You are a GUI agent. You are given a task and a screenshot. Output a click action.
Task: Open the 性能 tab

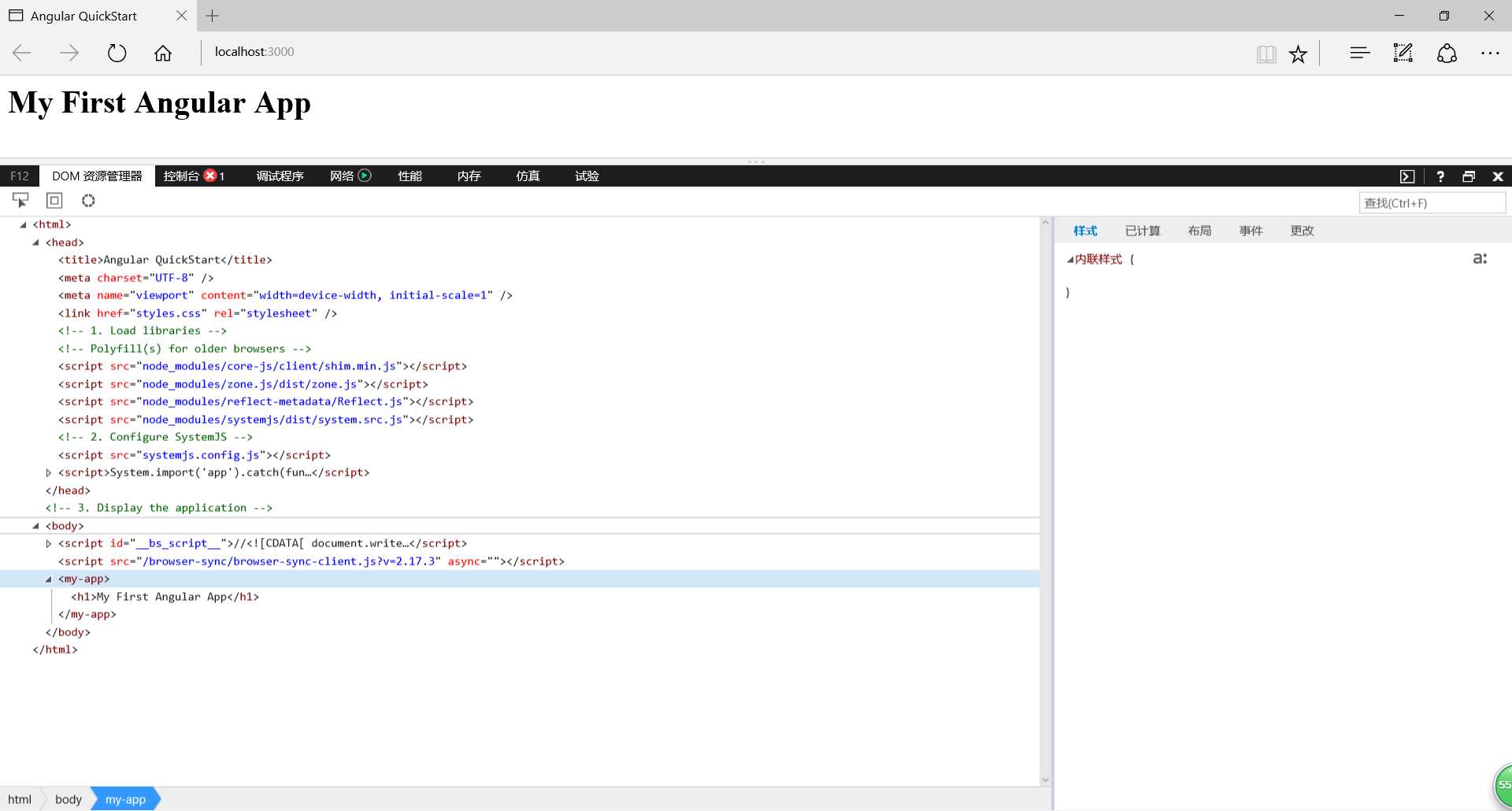[409, 176]
